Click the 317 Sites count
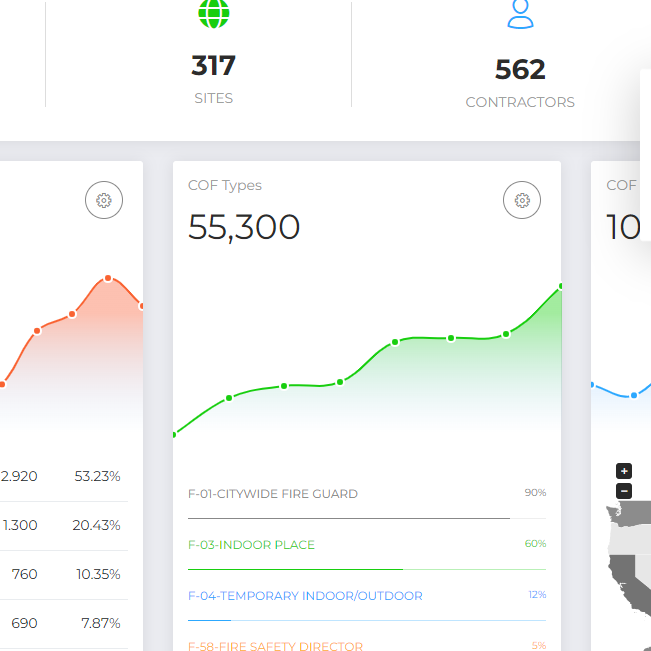The image size is (651, 651). click(213, 66)
